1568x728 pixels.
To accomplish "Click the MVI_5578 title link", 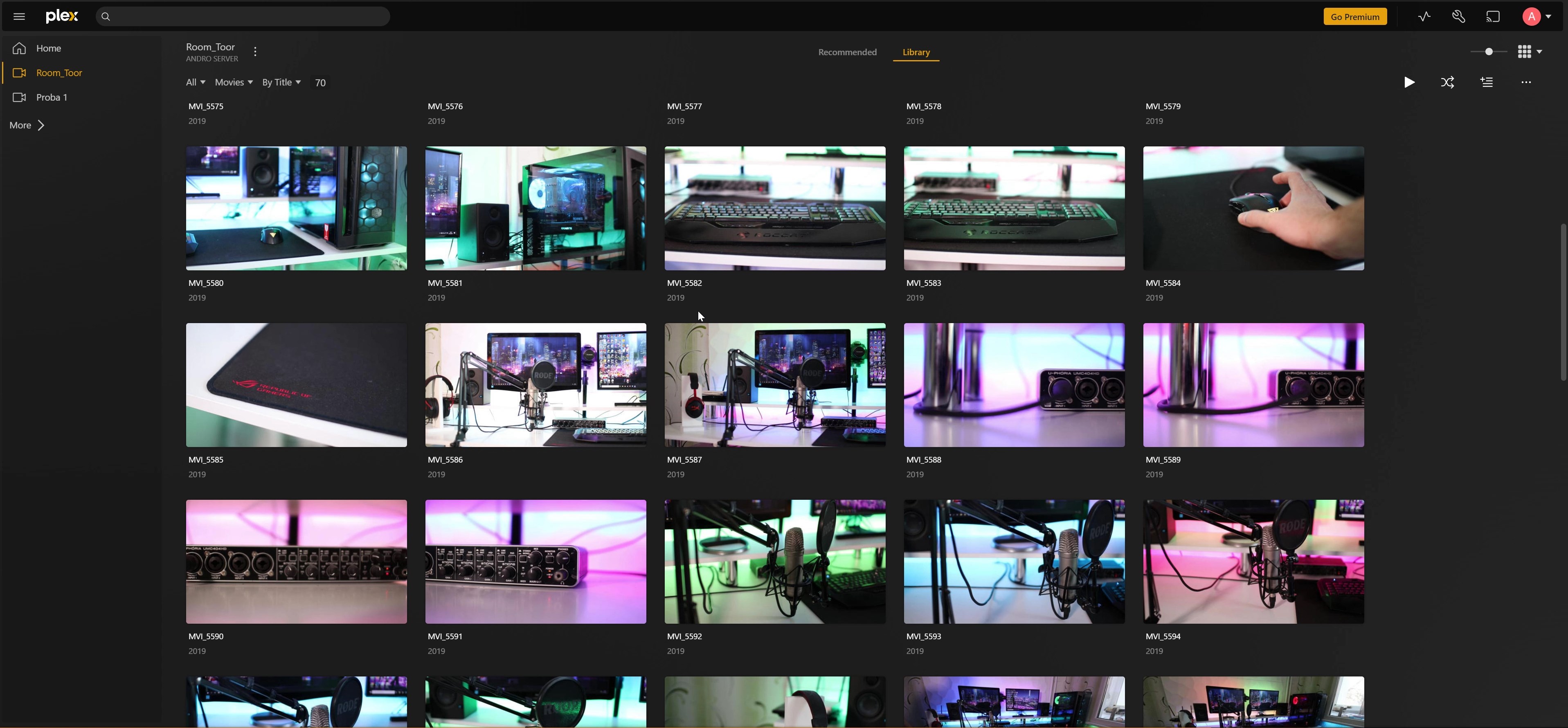I will tap(923, 106).
